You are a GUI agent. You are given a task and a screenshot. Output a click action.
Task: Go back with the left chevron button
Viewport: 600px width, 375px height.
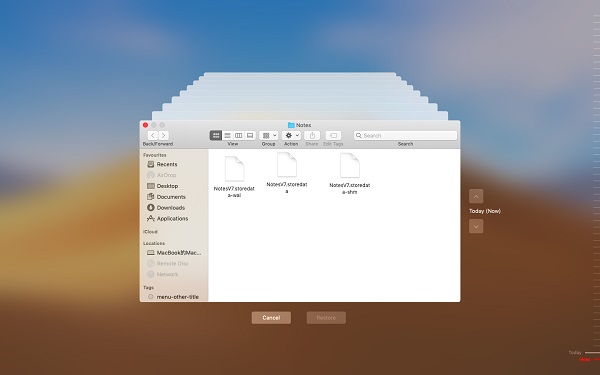(x=153, y=135)
